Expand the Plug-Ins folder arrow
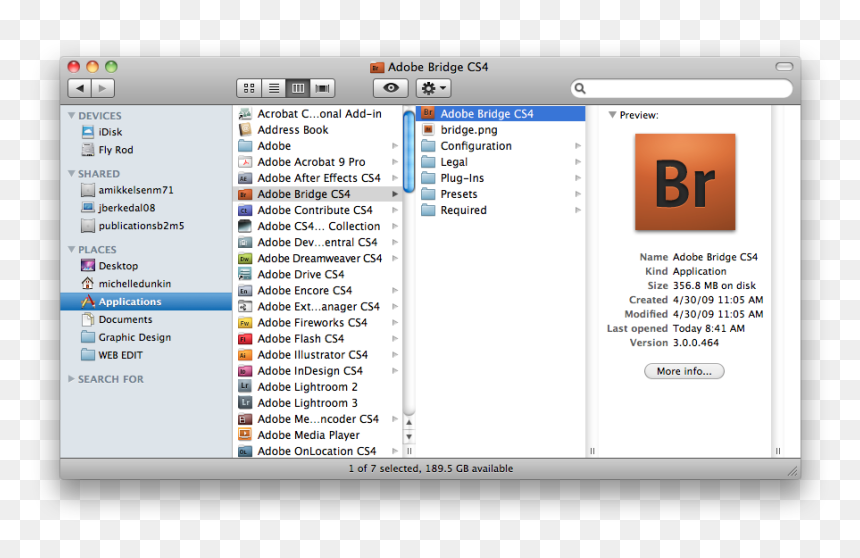The image size is (860, 558). [578, 178]
